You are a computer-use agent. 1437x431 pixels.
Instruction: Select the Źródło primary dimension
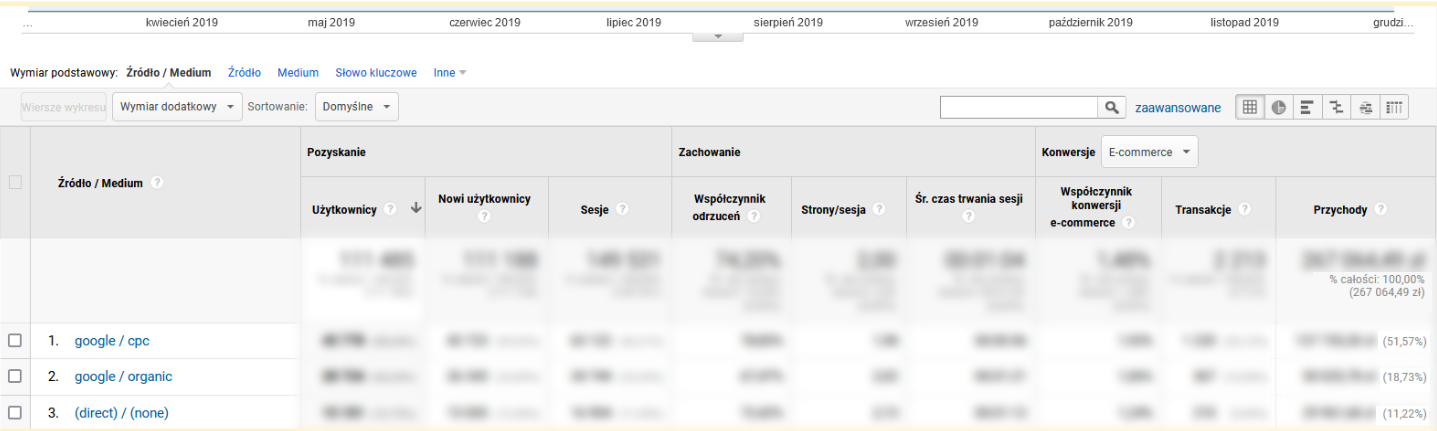(244, 73)
